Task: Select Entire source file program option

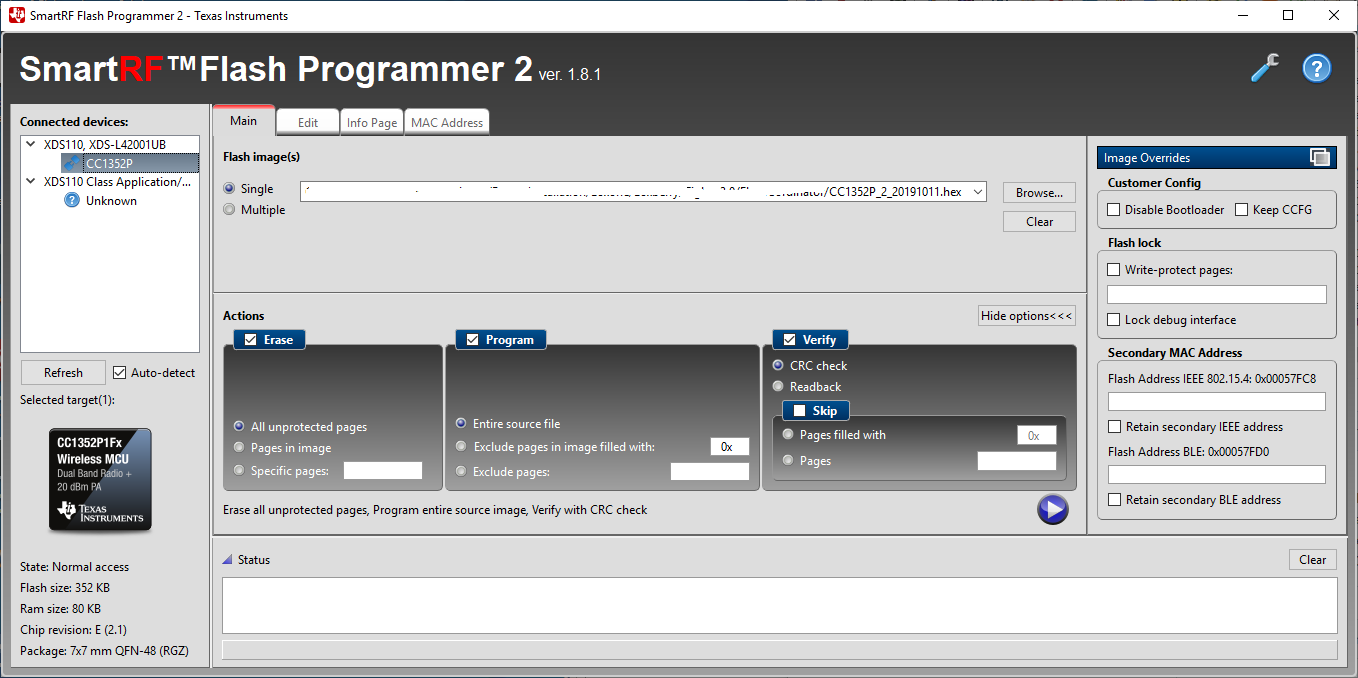Action: point(461,424)
